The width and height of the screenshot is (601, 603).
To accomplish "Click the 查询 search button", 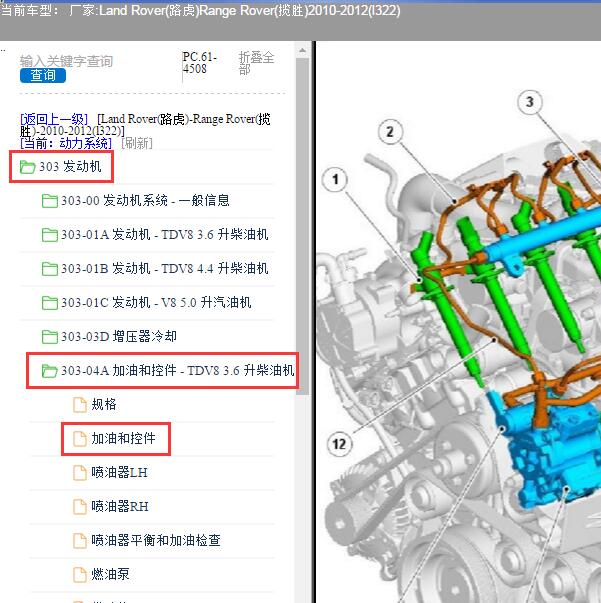I will [42, 75].
